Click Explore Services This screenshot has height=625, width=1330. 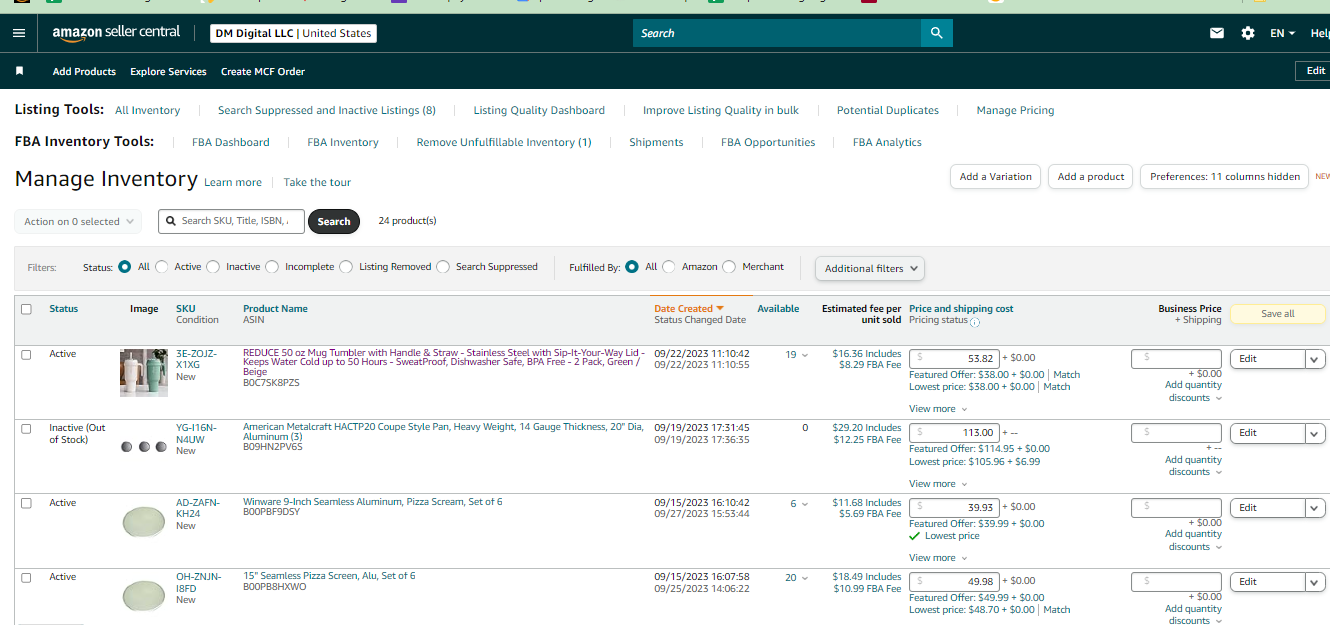pos(168,71)
